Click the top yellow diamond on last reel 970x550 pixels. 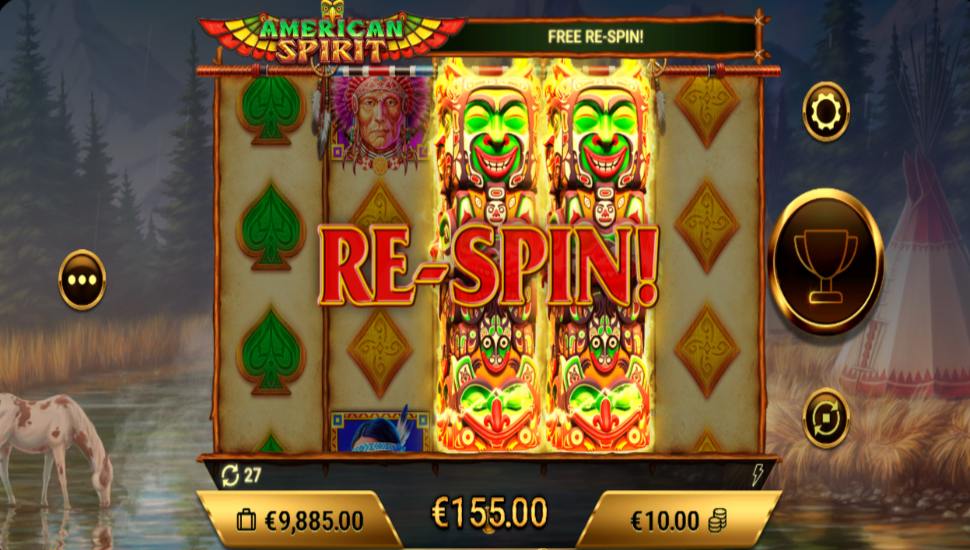point(707,109)
